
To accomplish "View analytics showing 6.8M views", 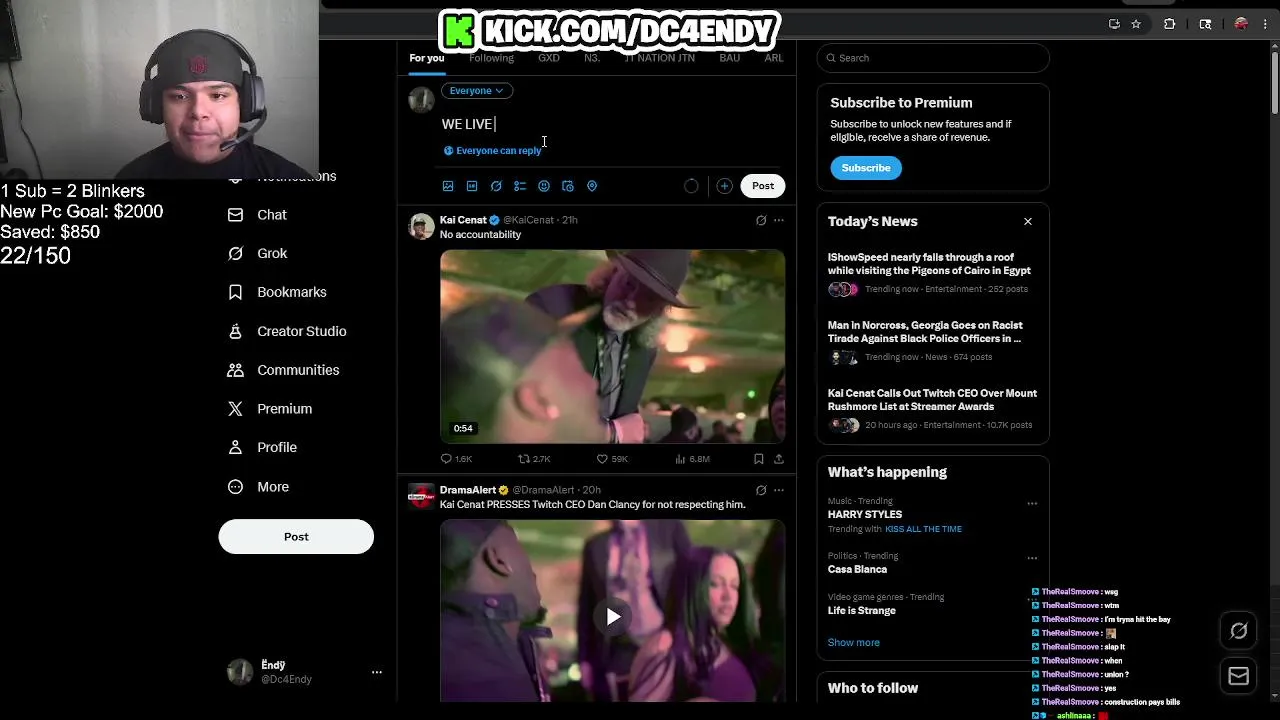I will click(692, 459).
